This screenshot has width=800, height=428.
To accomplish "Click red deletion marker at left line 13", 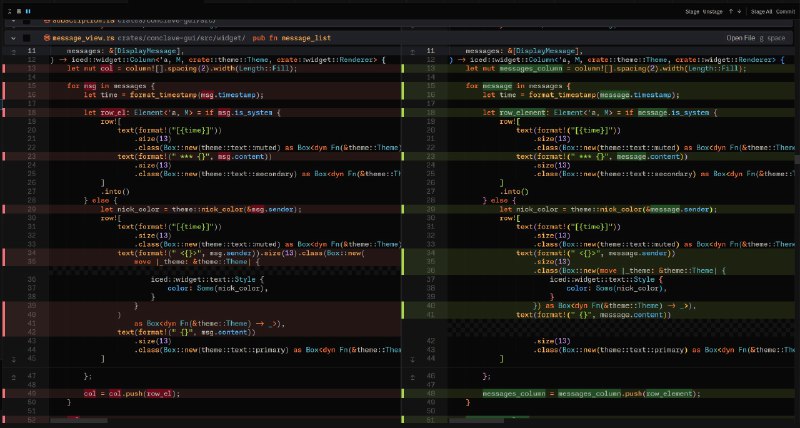I will point(4,67).
